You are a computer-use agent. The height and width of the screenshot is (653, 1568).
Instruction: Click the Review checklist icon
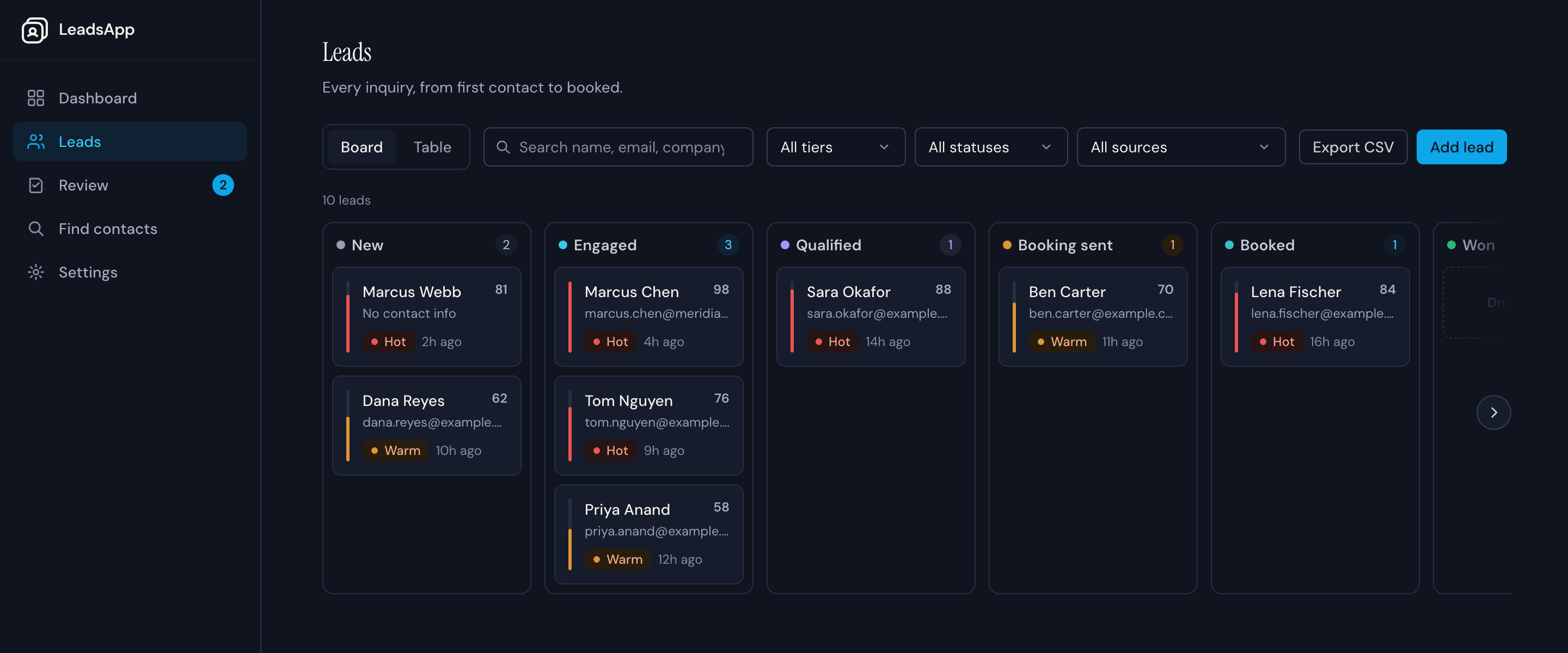36,185
